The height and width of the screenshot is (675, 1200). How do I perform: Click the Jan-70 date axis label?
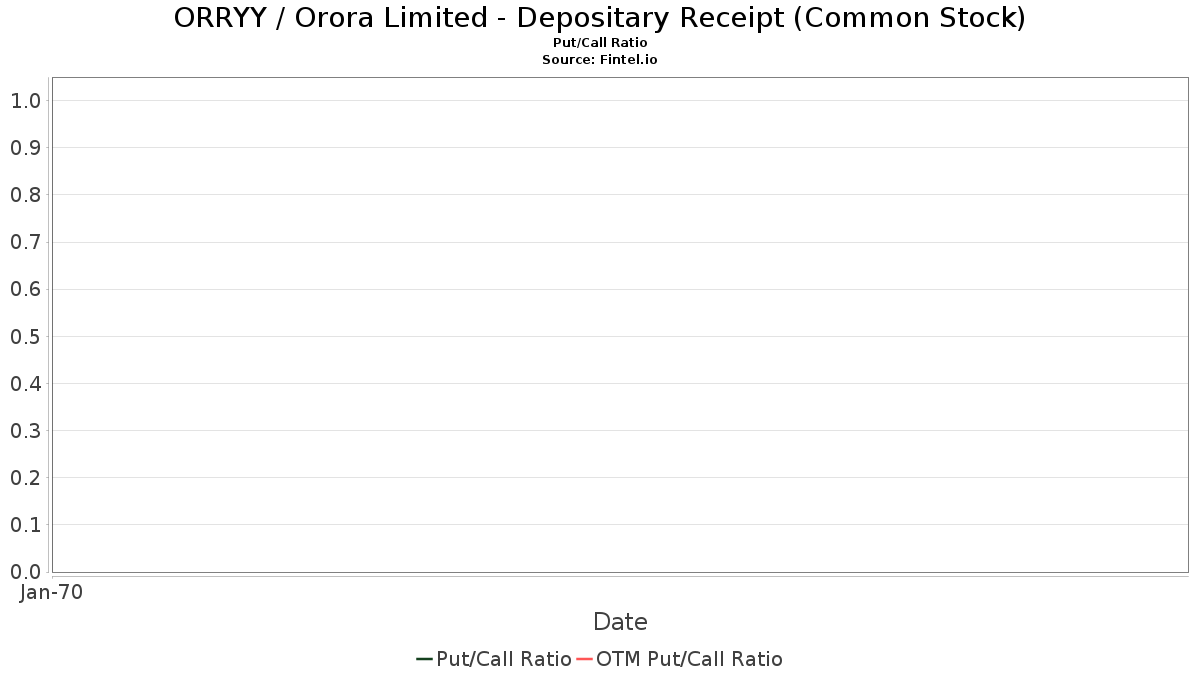point(51,592)
